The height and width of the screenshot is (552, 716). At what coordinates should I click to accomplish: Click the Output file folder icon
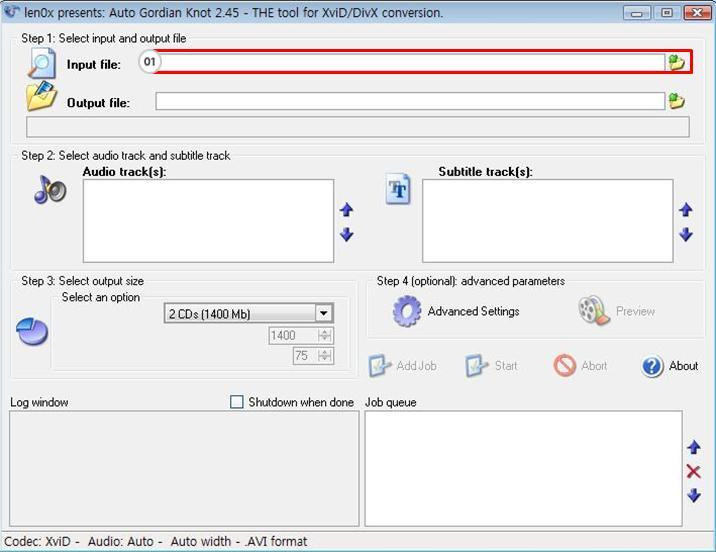coord(42,96)
